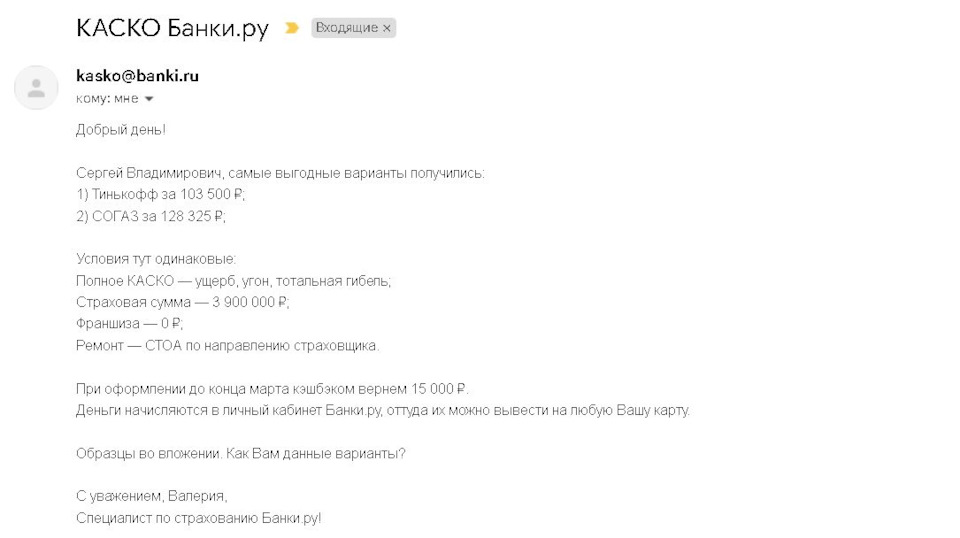Click the email subject КАСКО Банки.ру
960x538 pixels.
click(x=172, y=28)
